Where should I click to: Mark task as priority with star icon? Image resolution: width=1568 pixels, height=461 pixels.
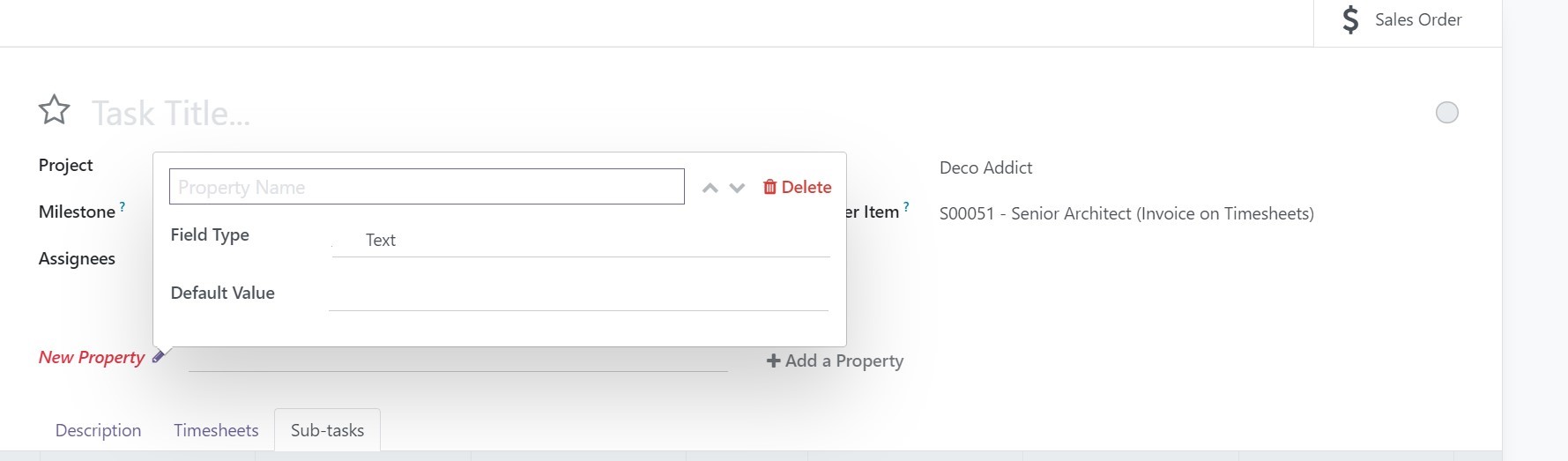(55, 110)
